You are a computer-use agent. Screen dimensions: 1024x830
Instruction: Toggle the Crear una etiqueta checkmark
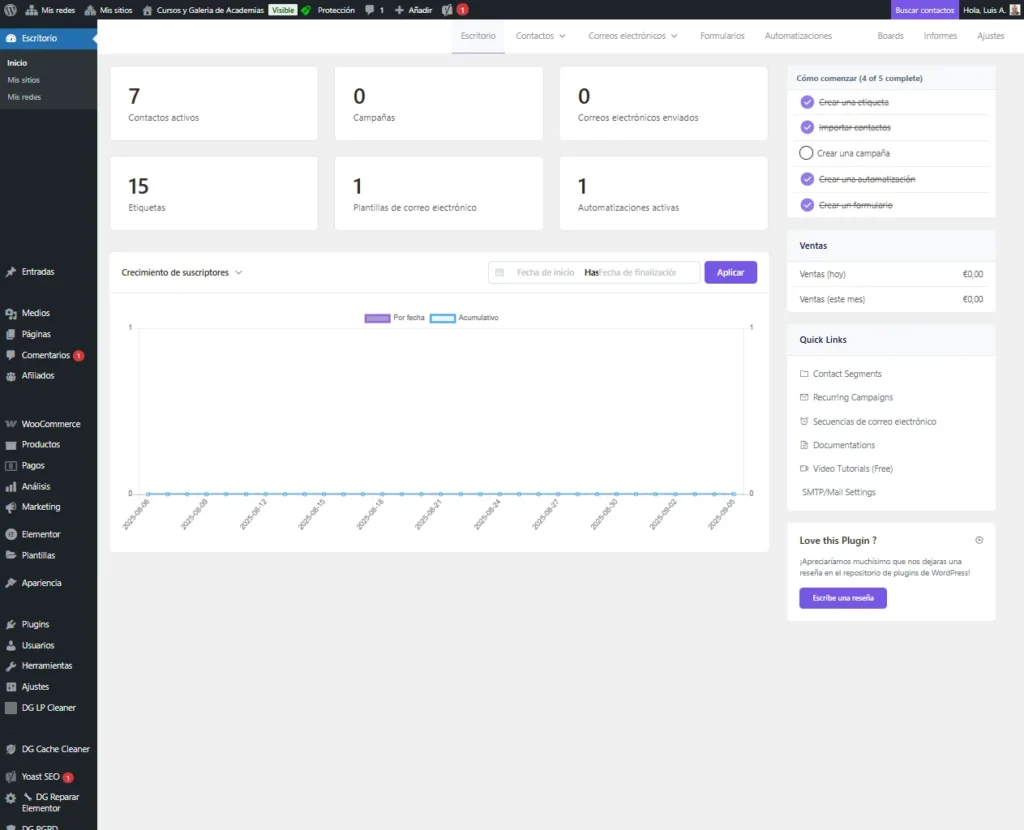coord(807,102)
